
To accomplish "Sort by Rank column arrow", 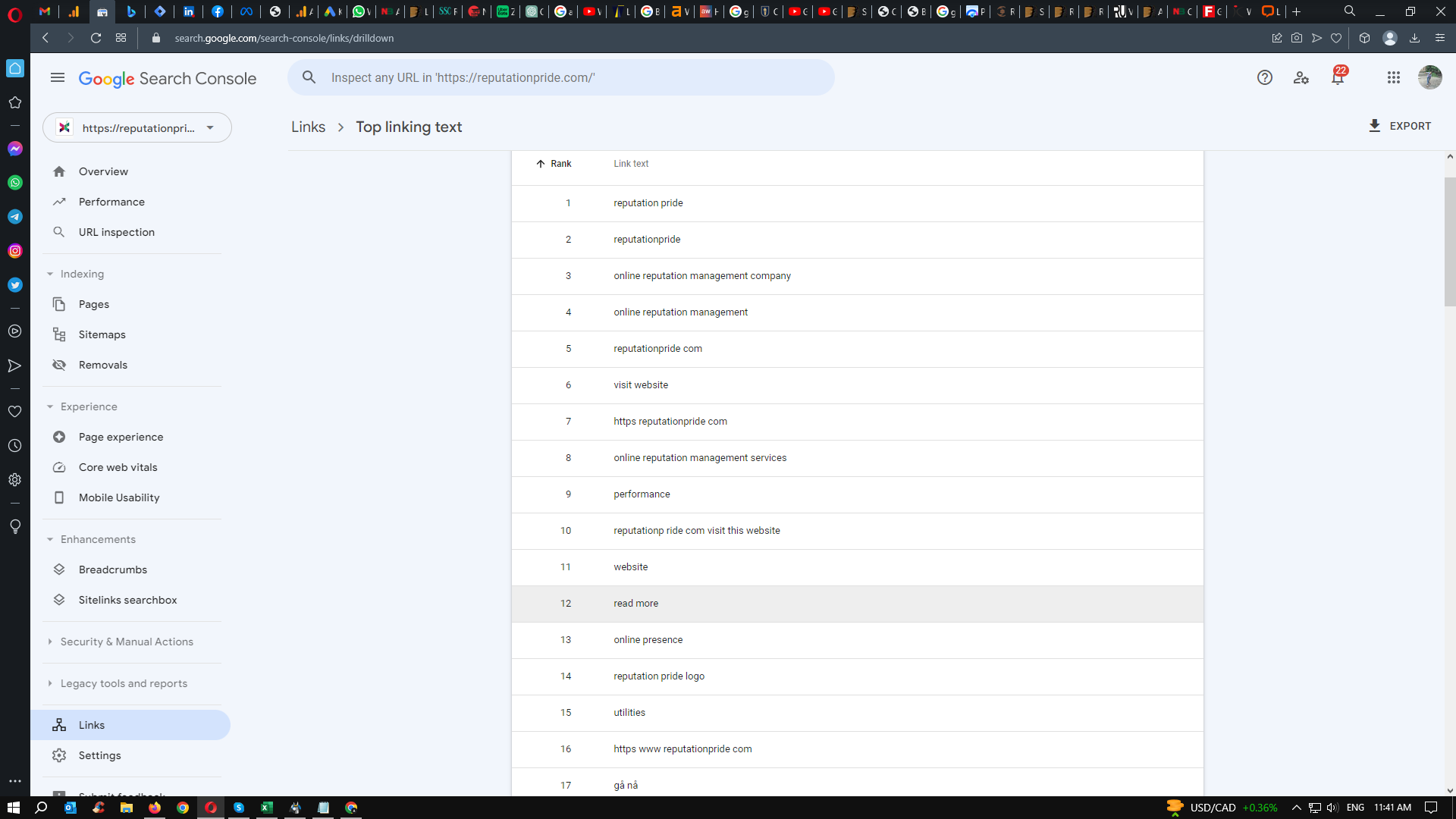I will click(x=541, y=164).
